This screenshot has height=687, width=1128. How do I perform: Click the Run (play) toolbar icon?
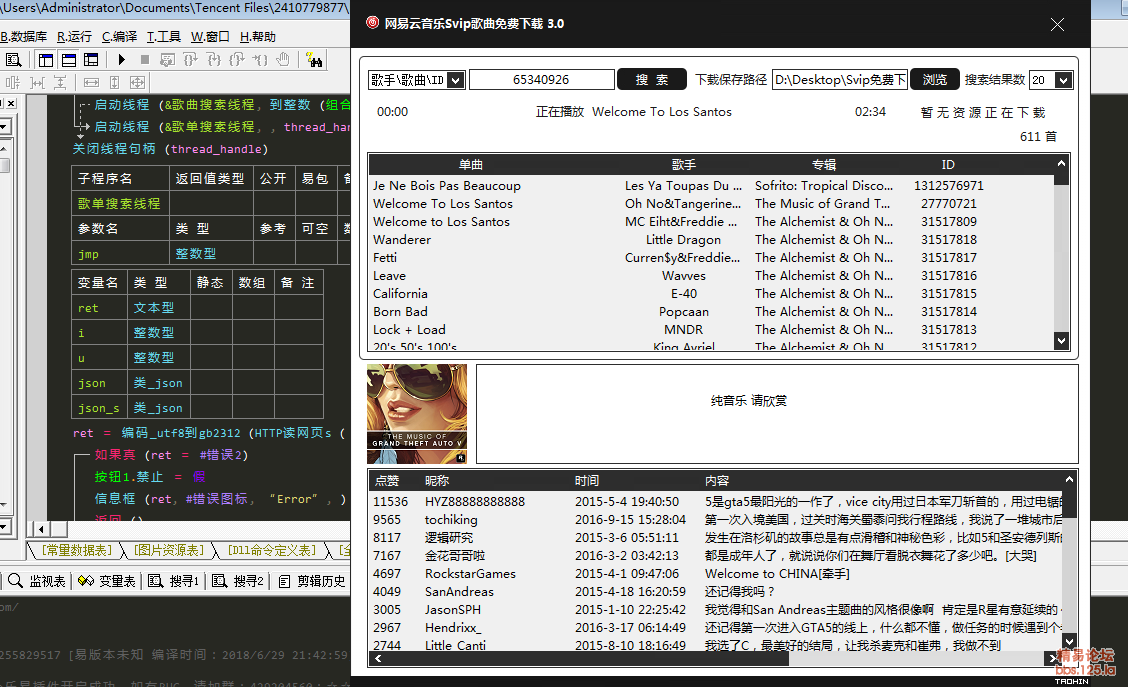122,60
